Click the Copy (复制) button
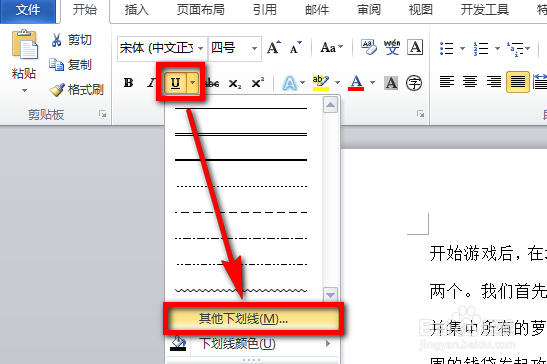Screen dimensions: 547x364 (70, 65)
